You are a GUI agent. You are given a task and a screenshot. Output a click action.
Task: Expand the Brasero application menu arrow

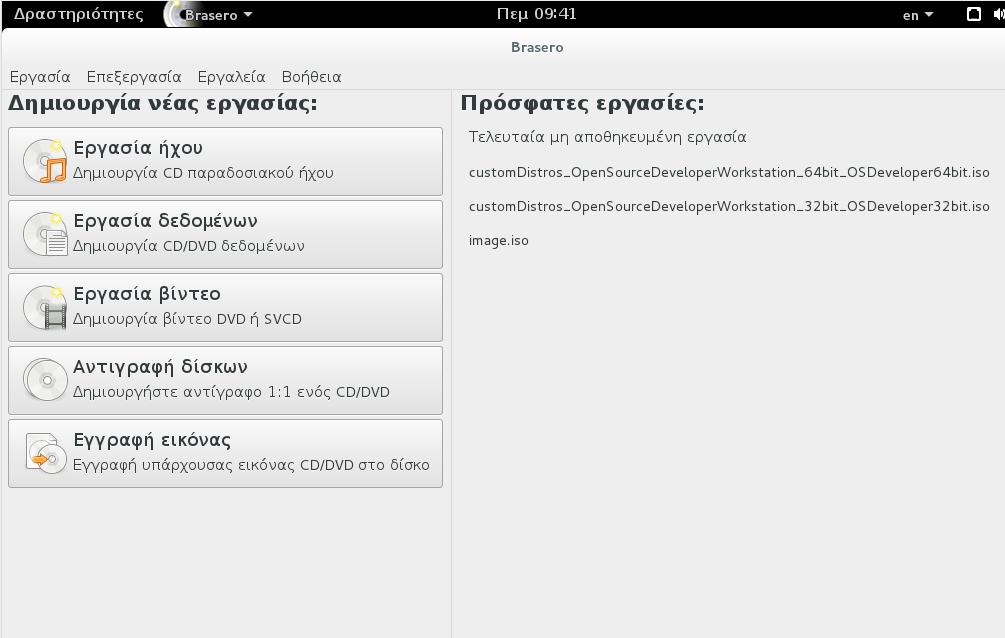coord(248,15)
